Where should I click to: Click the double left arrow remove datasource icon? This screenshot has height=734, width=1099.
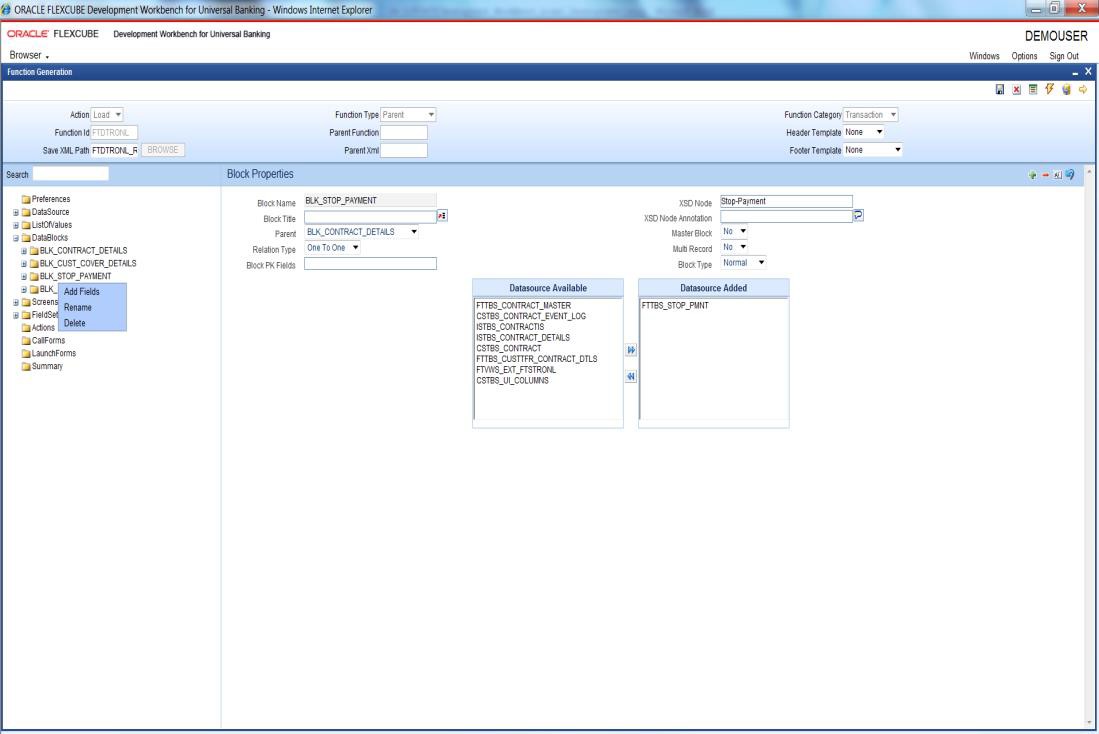tap(631, 376)
